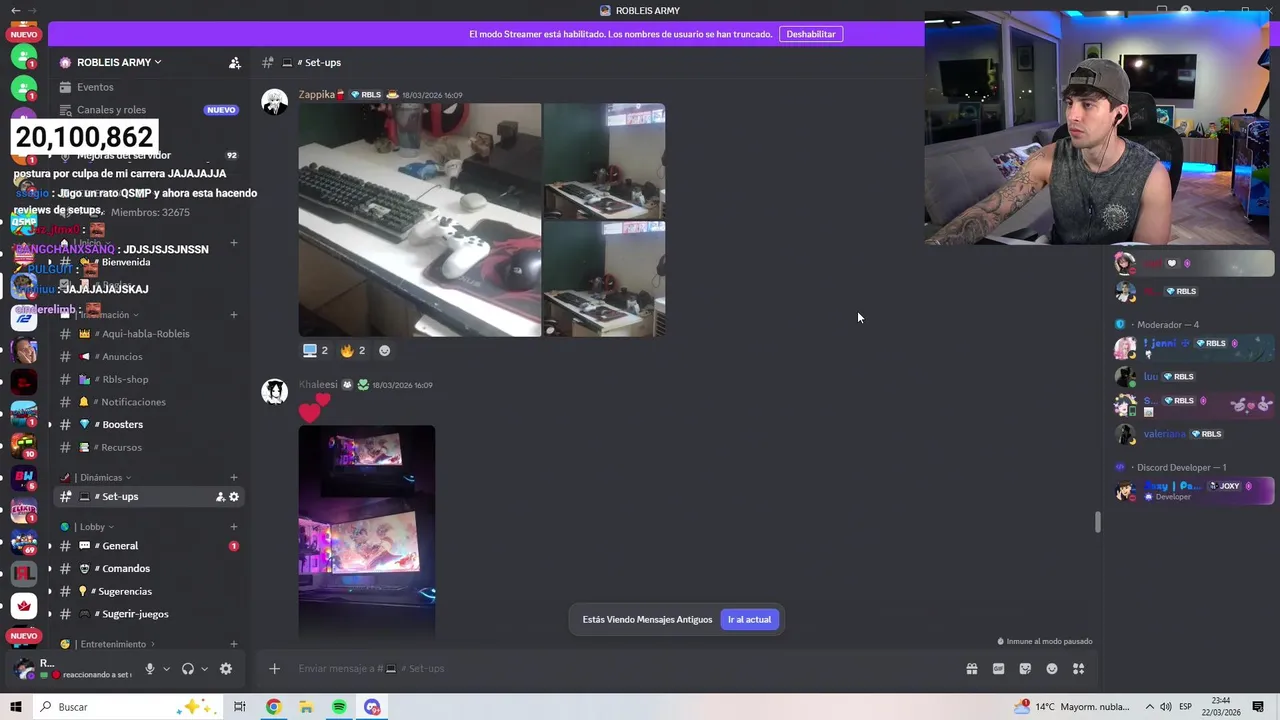1280x720 pixels.
Task: Click the volume icon in system tray
Action: pos(1166,707)
